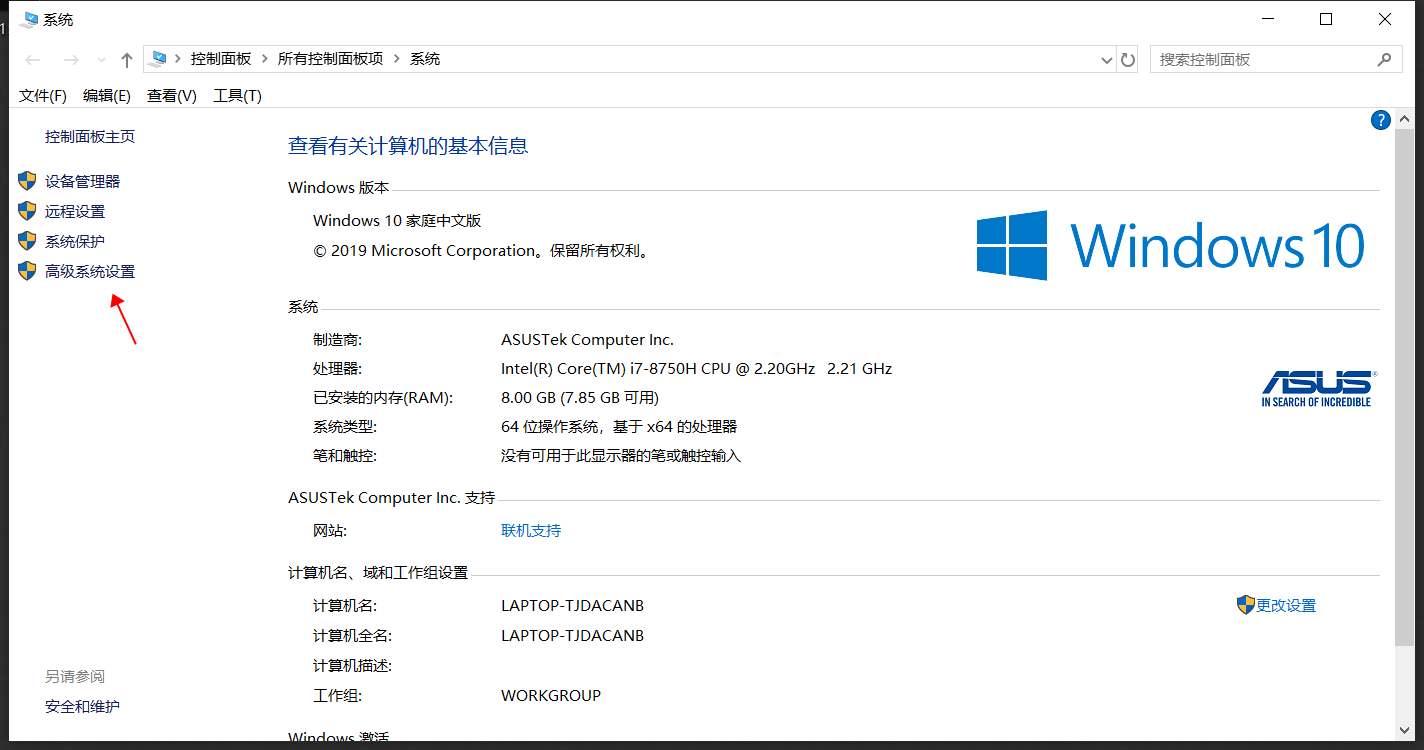Viewport: 1424px width, 750px height.
Task: Open the 编辑(E) menu
Action: click(107, 95)
